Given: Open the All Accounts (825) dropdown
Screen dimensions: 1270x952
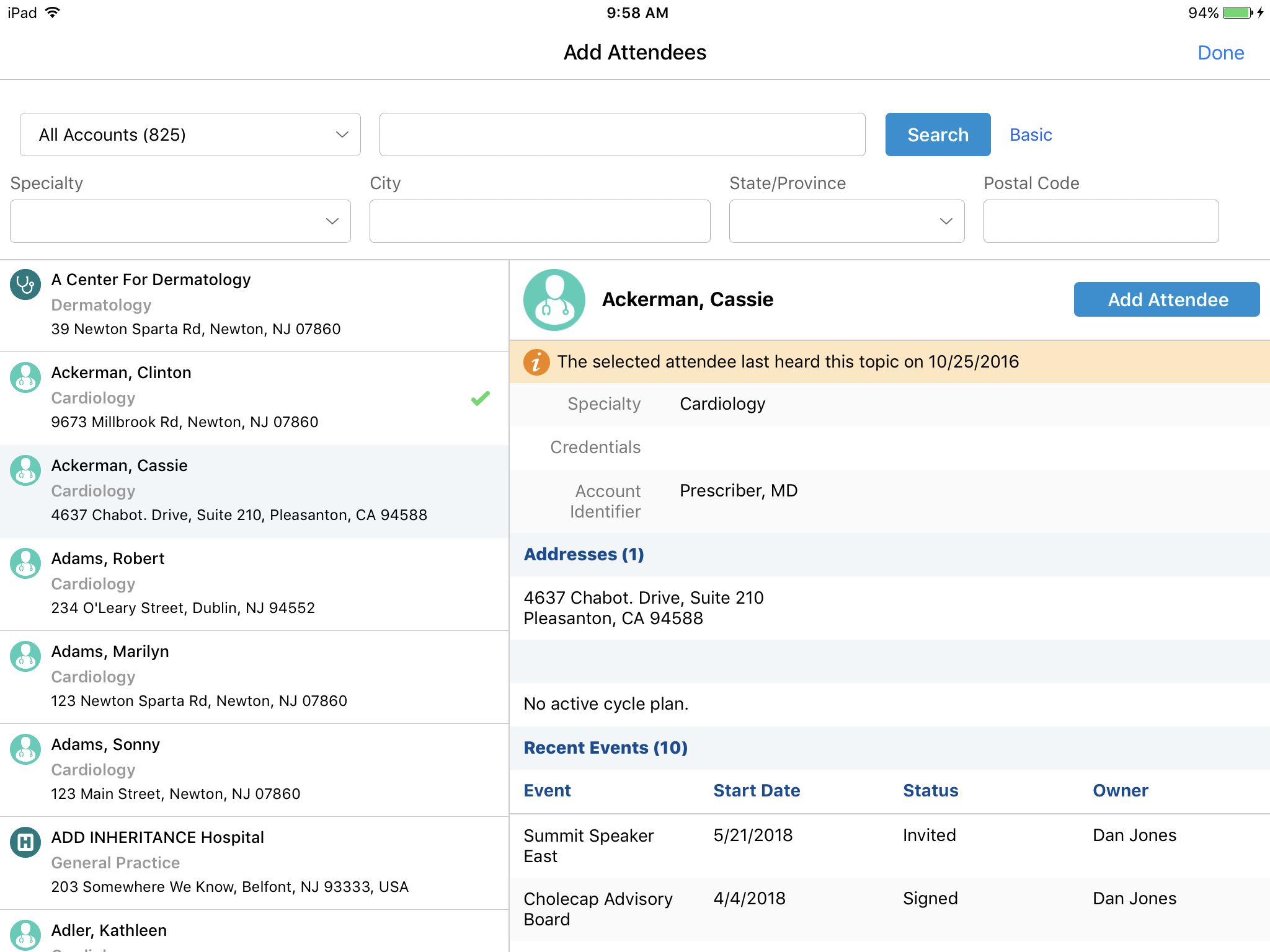Looking at the screenshot, I should [190, 134].
